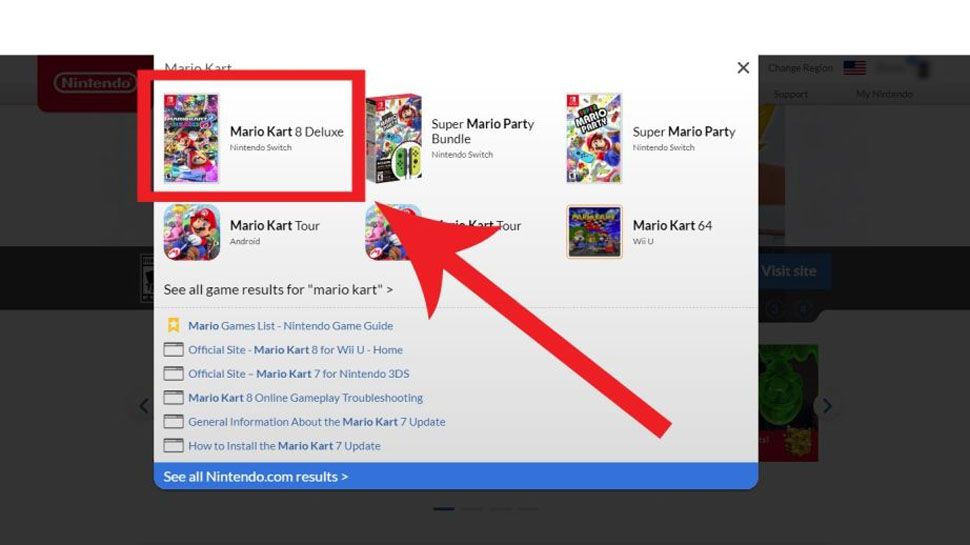Click the Mario Kart 8 Deluxe box art
The image size is (970, 545).
coord(191,138)
